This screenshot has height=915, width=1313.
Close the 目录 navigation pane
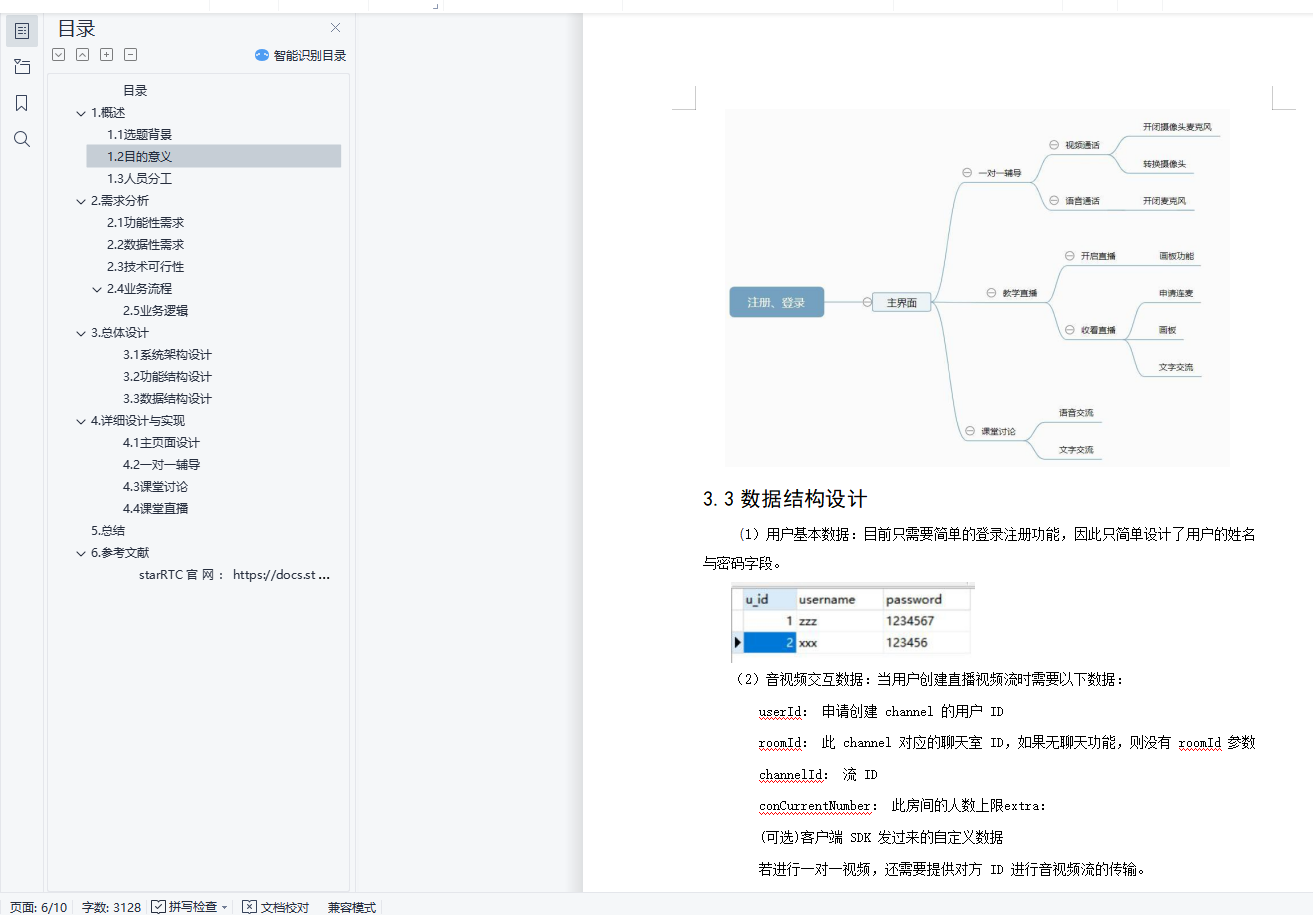tap(335, 28)
